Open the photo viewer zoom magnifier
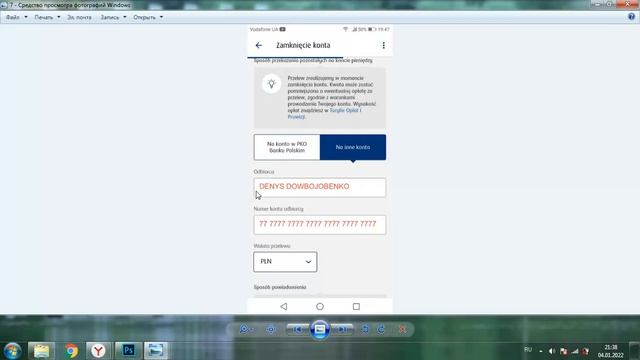This screenshot has width=640, height=360. pyautogui.click(x=245, y=329)
